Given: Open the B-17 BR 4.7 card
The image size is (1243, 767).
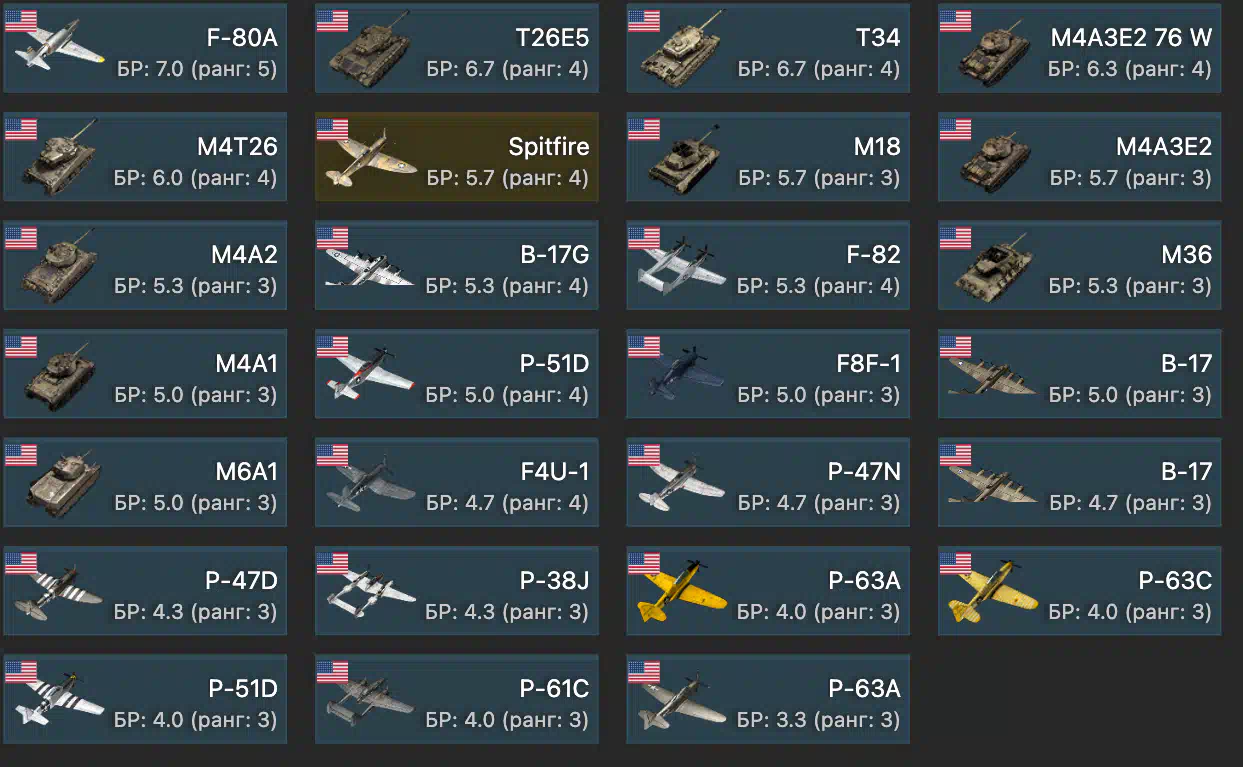Looking at the screenshot, I should coord(1080,482).
